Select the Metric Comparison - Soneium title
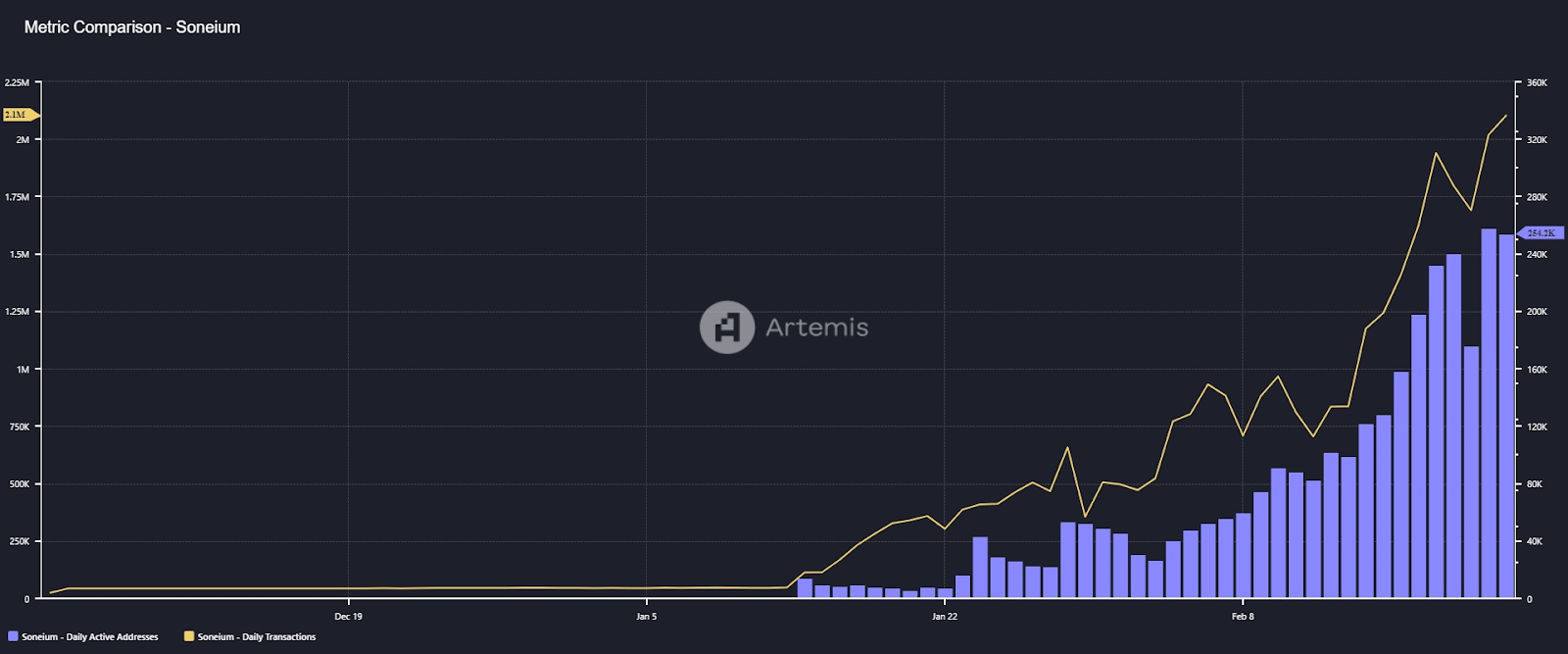 coord(132,27)
